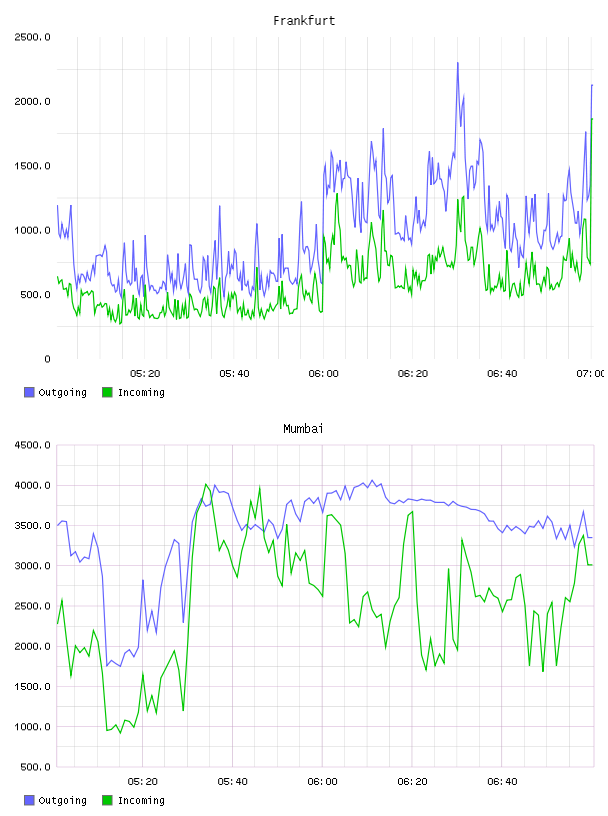
Task: Click the 4000.0 y-axis label on Mumbai chart
Action: 32,486
